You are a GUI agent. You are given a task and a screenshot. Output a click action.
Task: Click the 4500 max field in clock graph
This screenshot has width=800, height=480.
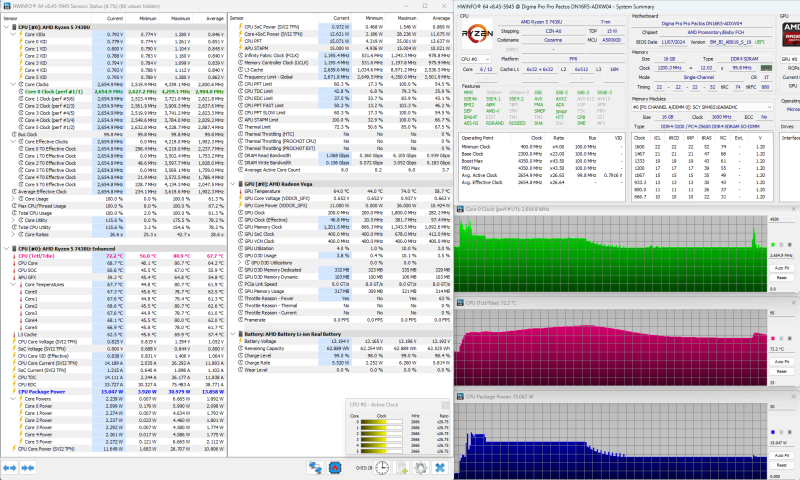click(x=782, y=219)
